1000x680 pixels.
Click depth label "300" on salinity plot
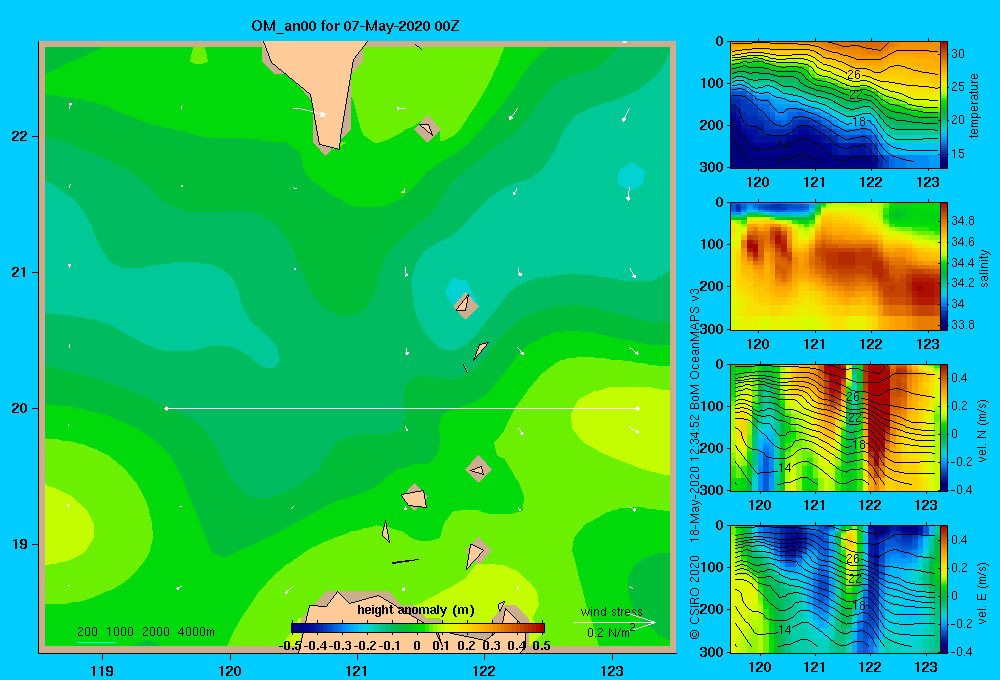(x=712, y=329)
